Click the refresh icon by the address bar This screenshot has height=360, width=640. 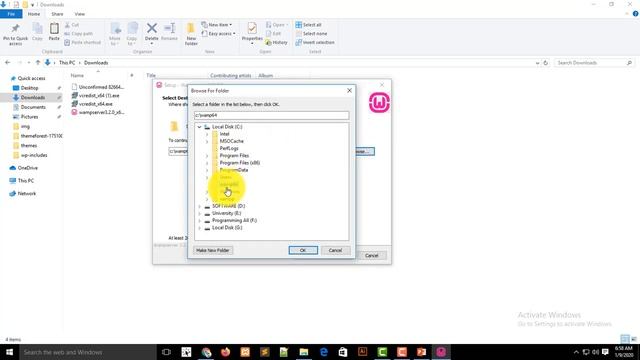pyautogui.click(x=545, y=63)
